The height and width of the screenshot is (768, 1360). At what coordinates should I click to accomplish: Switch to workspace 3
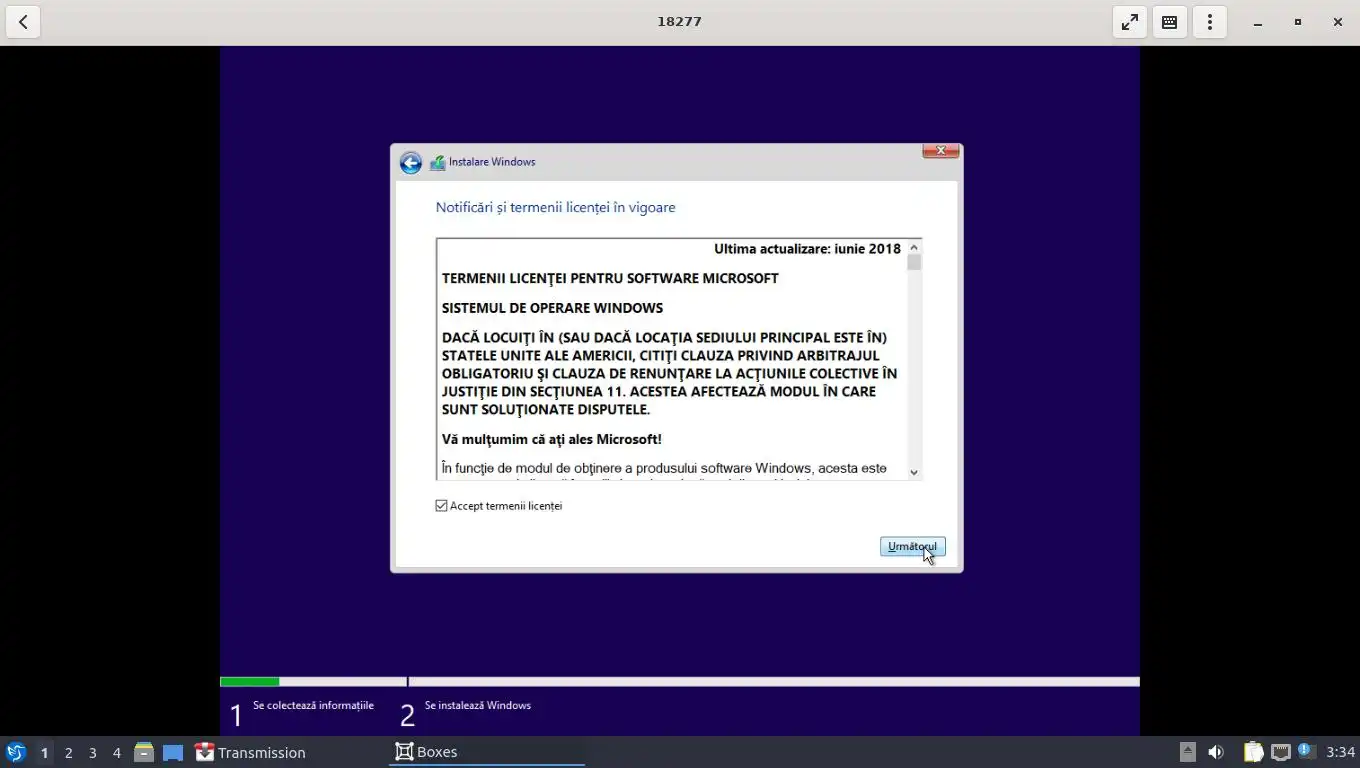click(92, 753)
